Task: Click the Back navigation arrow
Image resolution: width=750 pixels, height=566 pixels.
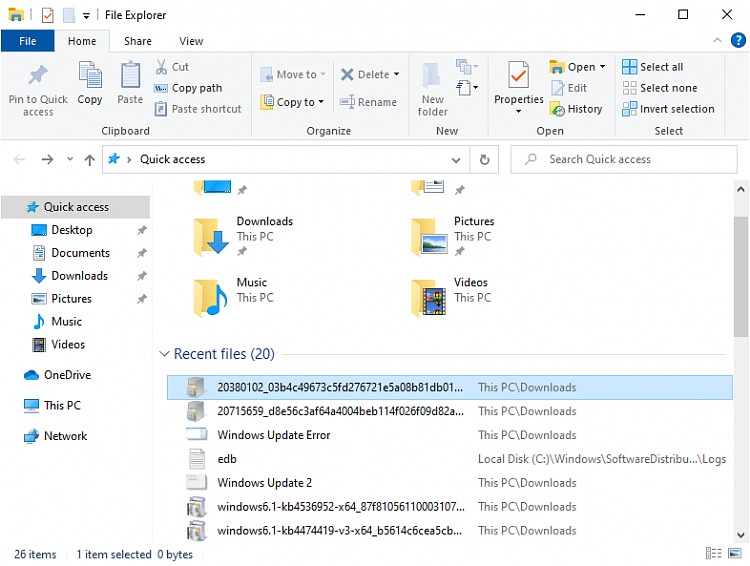Action: (19, 159)
